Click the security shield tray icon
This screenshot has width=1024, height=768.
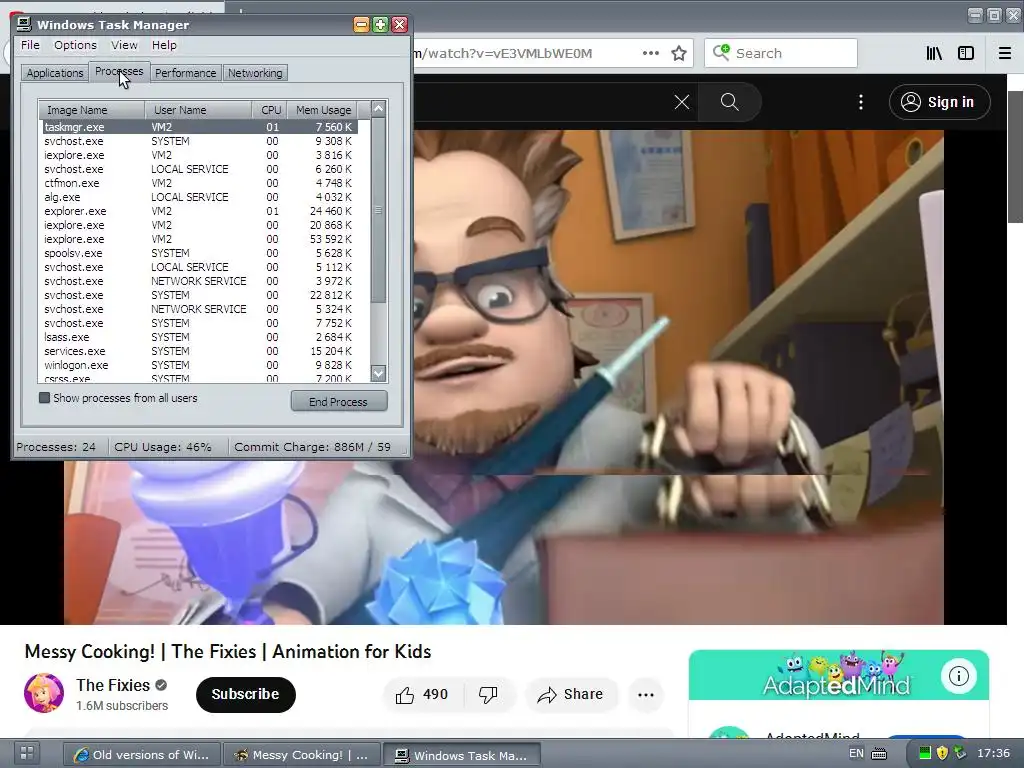click(x=942, y=754)
